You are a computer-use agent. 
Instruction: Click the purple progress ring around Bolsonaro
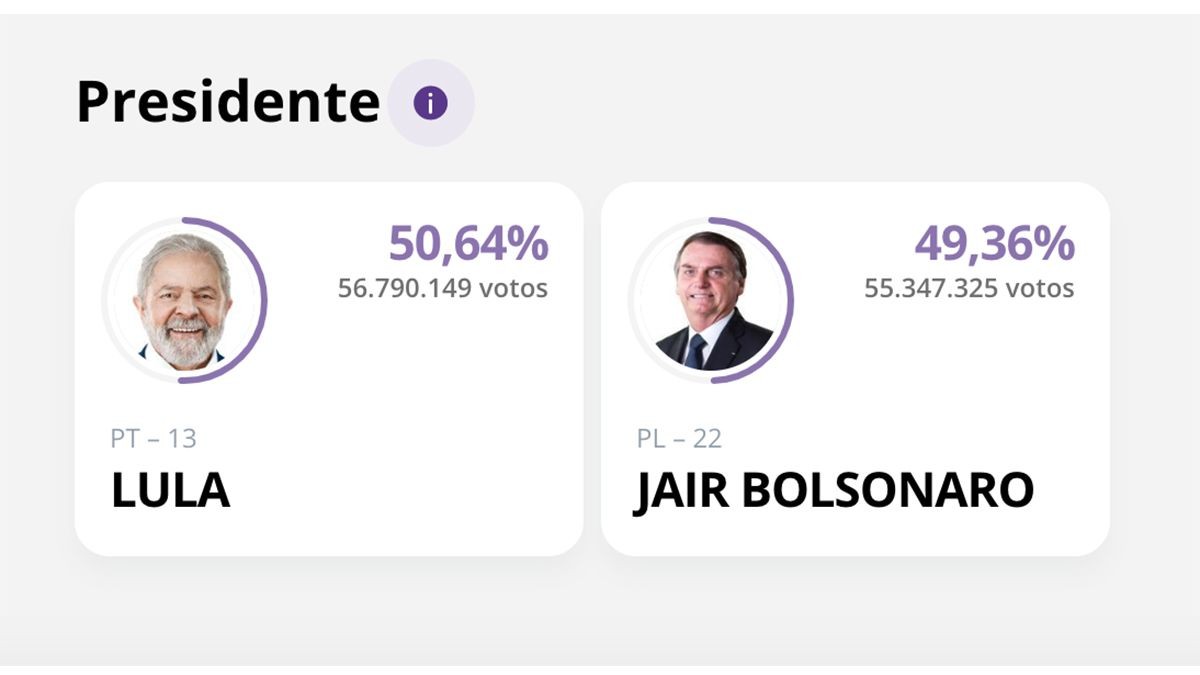[x=791, y=300]
